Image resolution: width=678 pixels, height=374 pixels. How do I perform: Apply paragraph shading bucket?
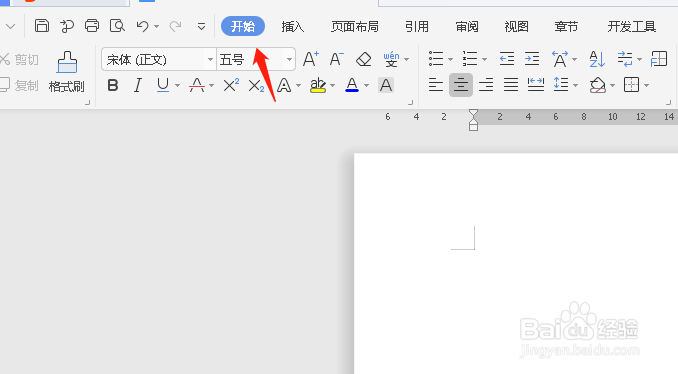[x=598, y=85]
